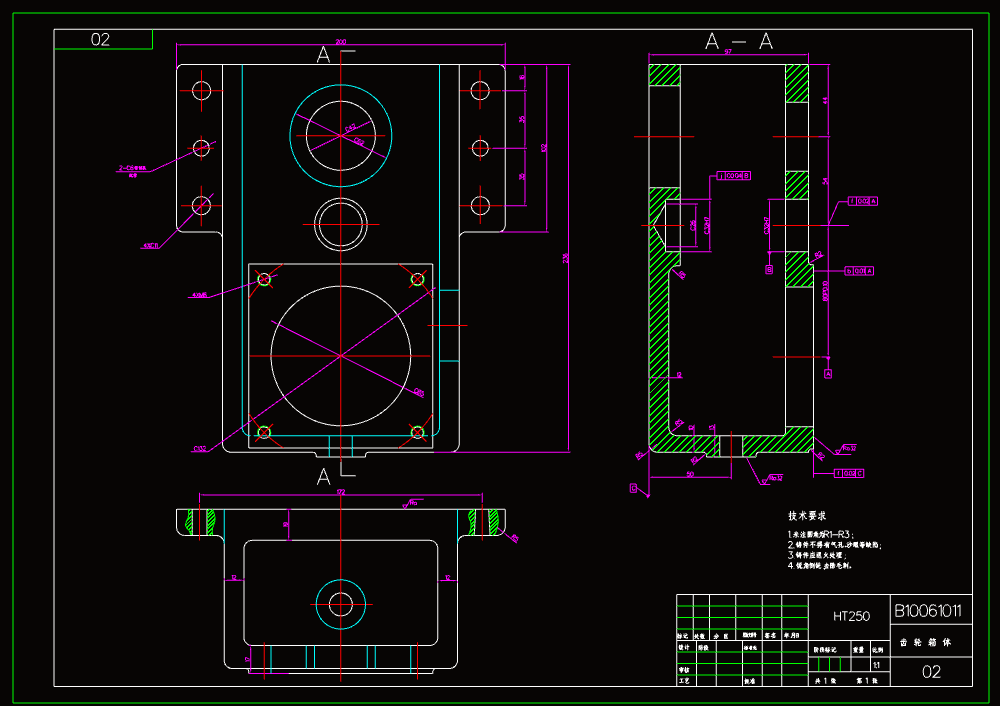1000x706 pixels.
Task: Click the "0.02 C" tolerance frame
Action: tap(849, 473)
